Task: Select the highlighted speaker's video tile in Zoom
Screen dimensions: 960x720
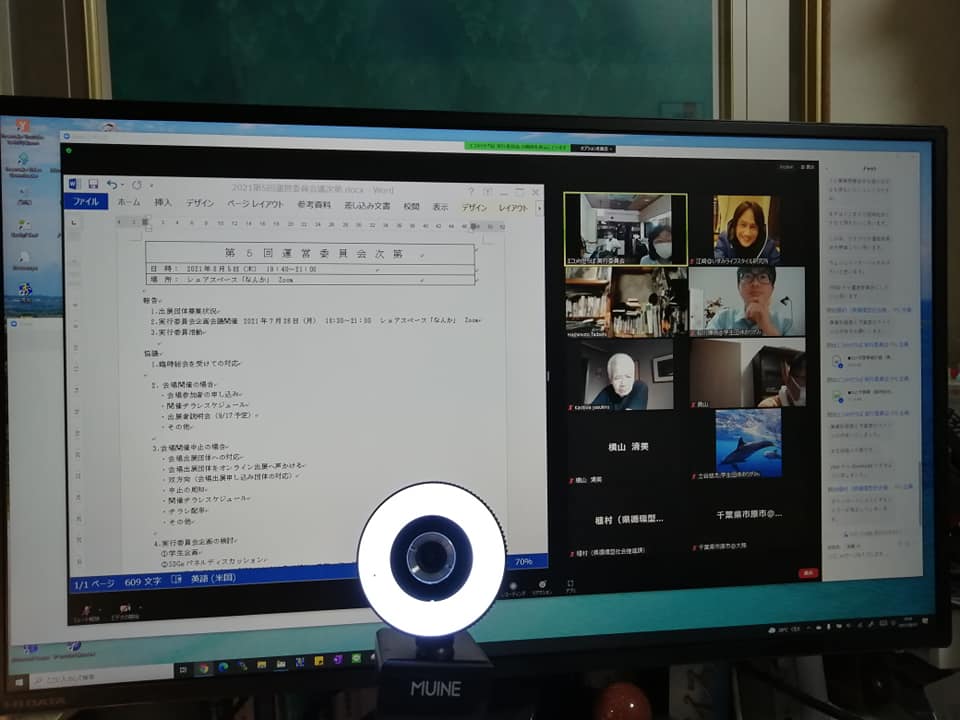Action: pos(625,229)
